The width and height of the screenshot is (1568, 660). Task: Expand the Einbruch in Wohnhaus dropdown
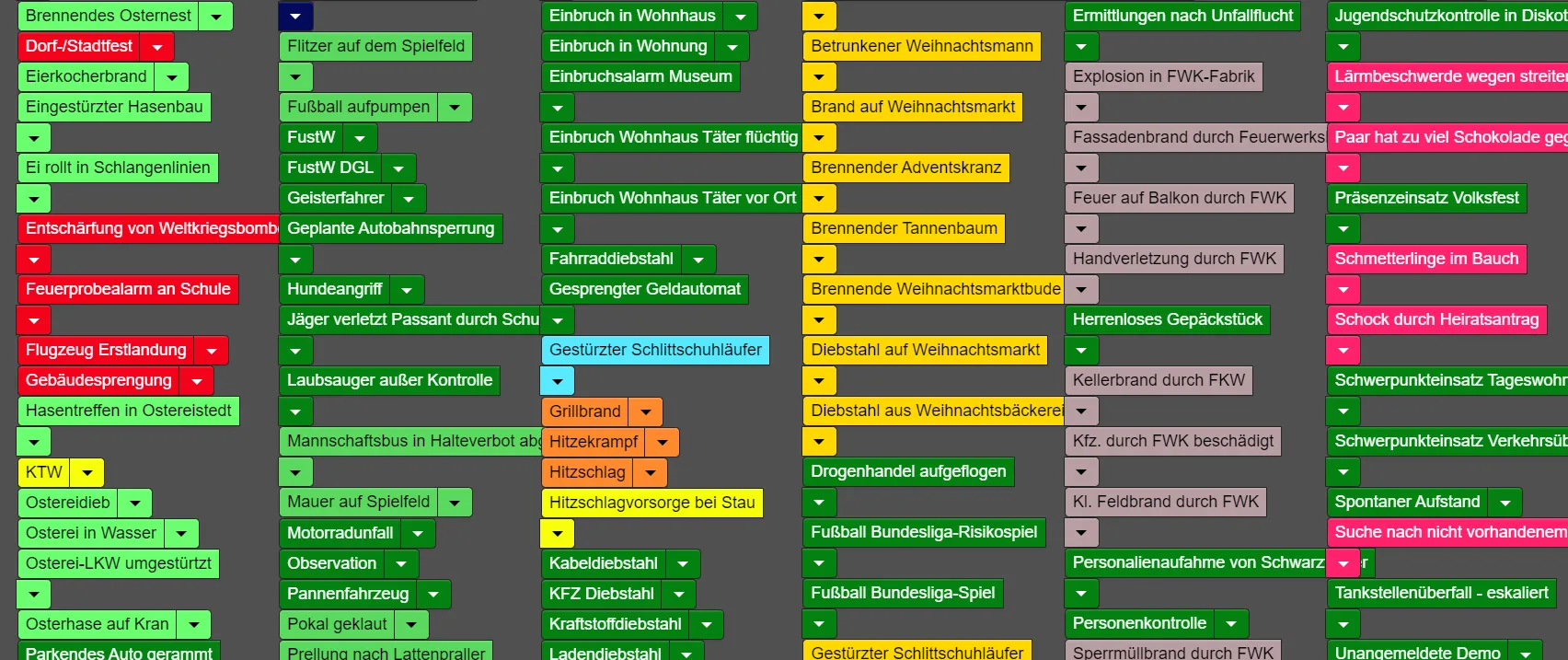[741, 16]
